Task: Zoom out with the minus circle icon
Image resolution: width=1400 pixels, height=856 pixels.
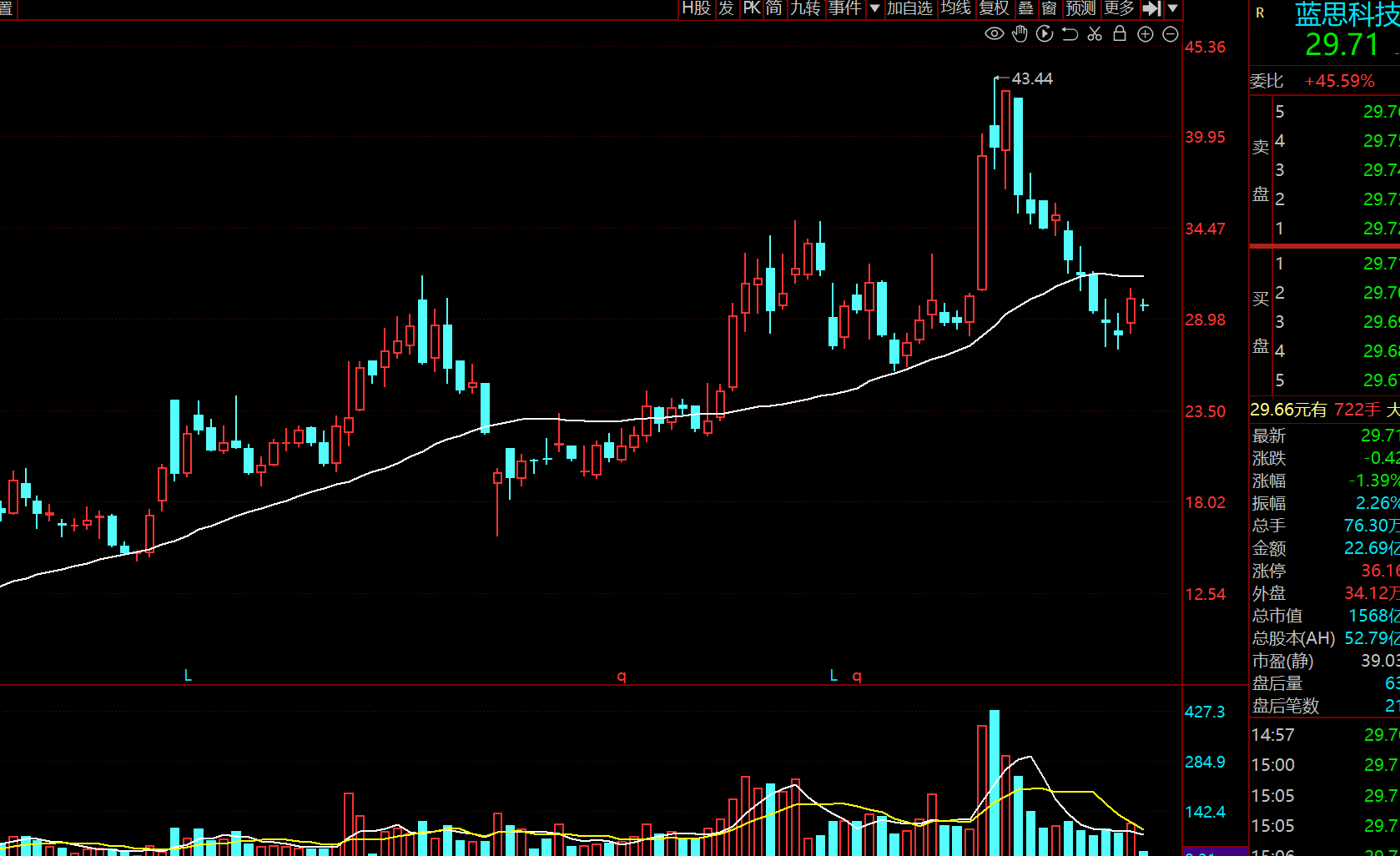Action: [x=1171, y=34]
